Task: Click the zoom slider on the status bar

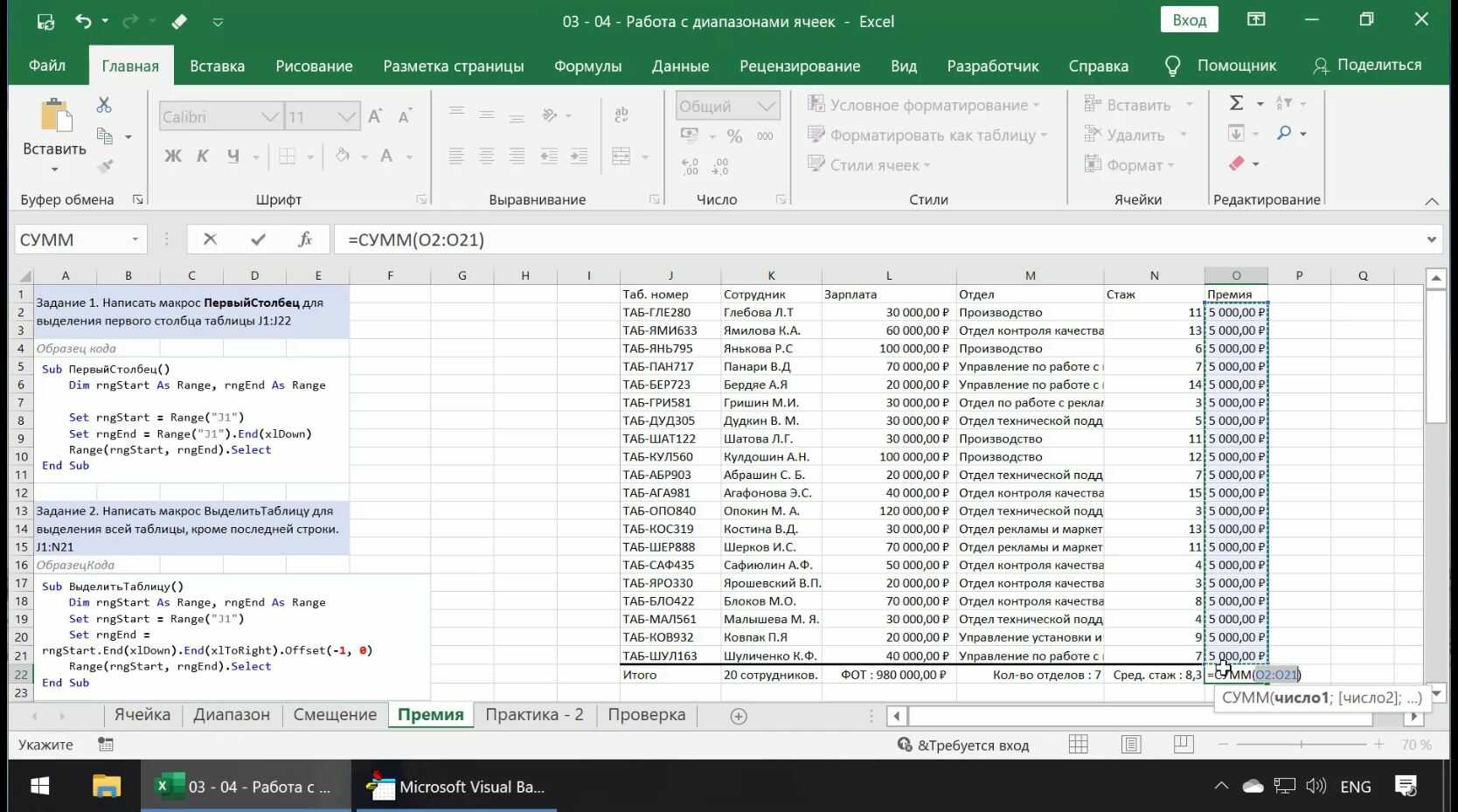Action: (x=1301, y=745)
